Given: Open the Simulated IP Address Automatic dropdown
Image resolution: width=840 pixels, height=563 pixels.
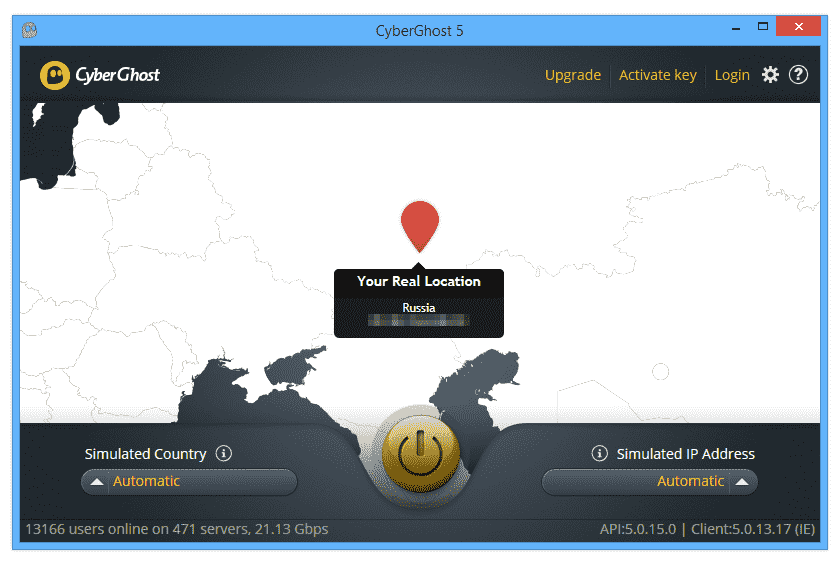Looking at the screenshot, I should [x=648, y=482].
